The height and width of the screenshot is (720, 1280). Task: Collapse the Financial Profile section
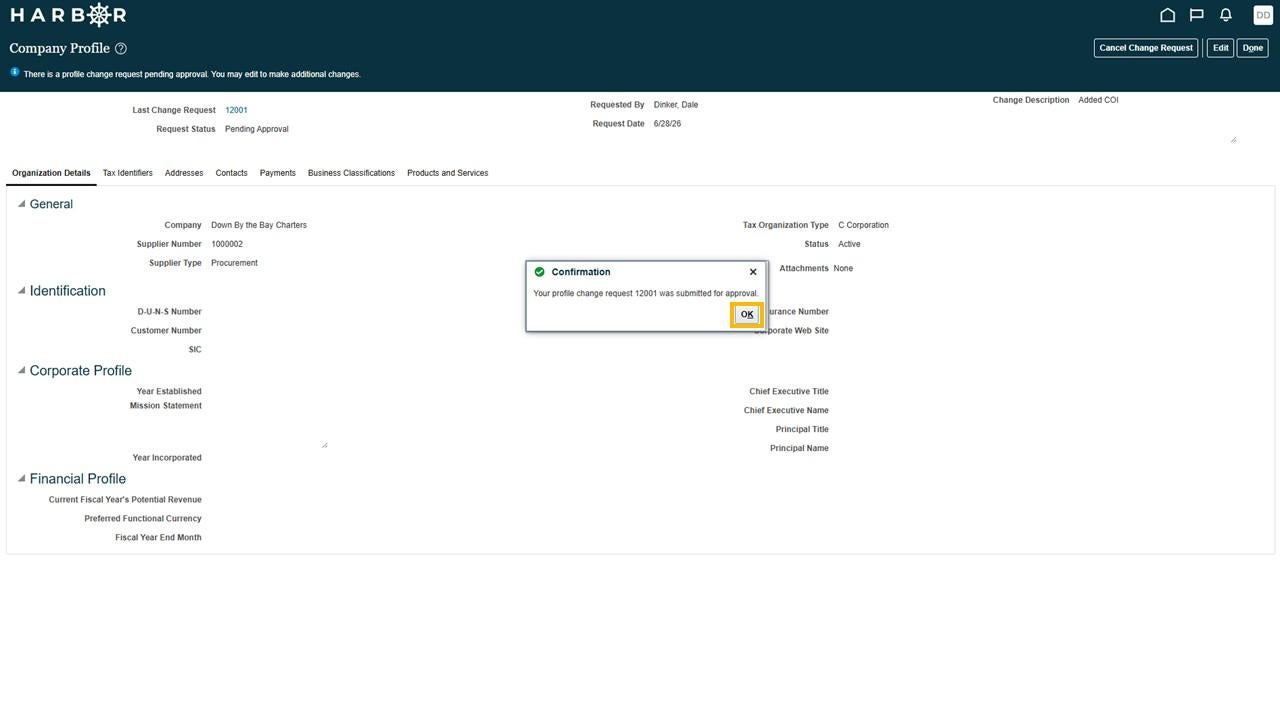21,478
